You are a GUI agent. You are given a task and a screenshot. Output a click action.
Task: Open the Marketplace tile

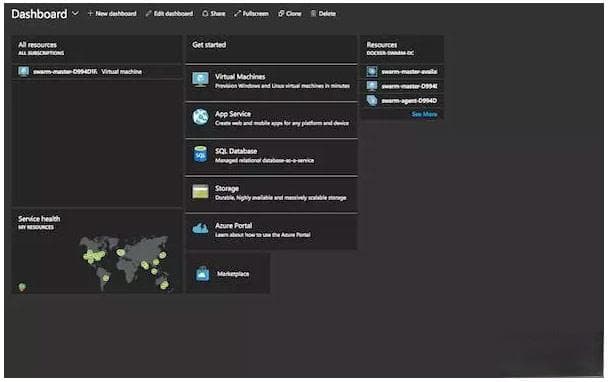(x=228, y=274)
